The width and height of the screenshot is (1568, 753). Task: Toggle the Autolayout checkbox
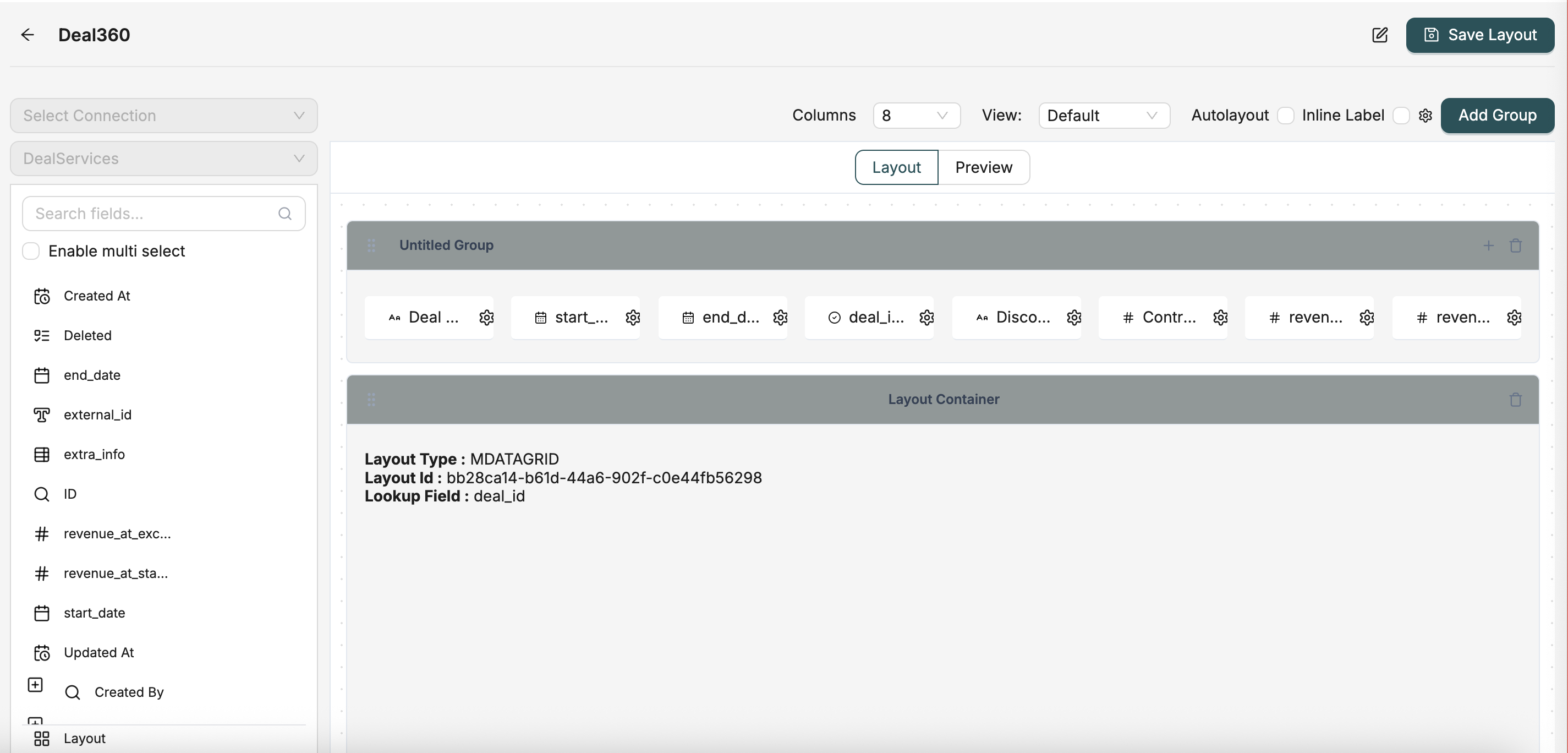point(1285,116)
